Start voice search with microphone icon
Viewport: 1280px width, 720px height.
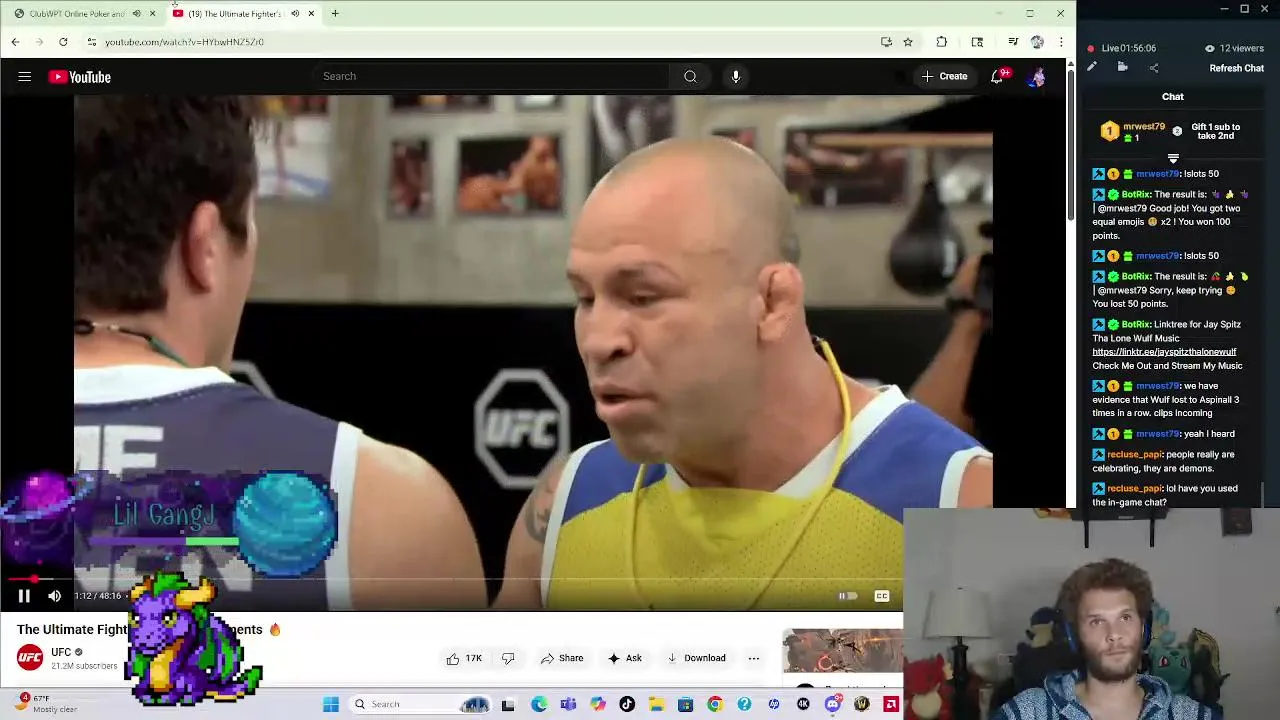pyautogui.click(x=736, y=76)
